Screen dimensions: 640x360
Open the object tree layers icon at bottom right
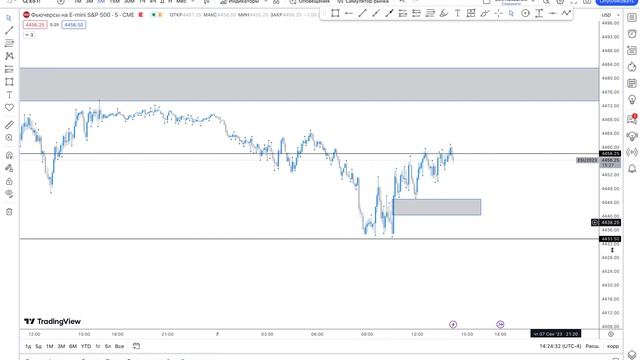pyautogui.click(x=632, y=354)
